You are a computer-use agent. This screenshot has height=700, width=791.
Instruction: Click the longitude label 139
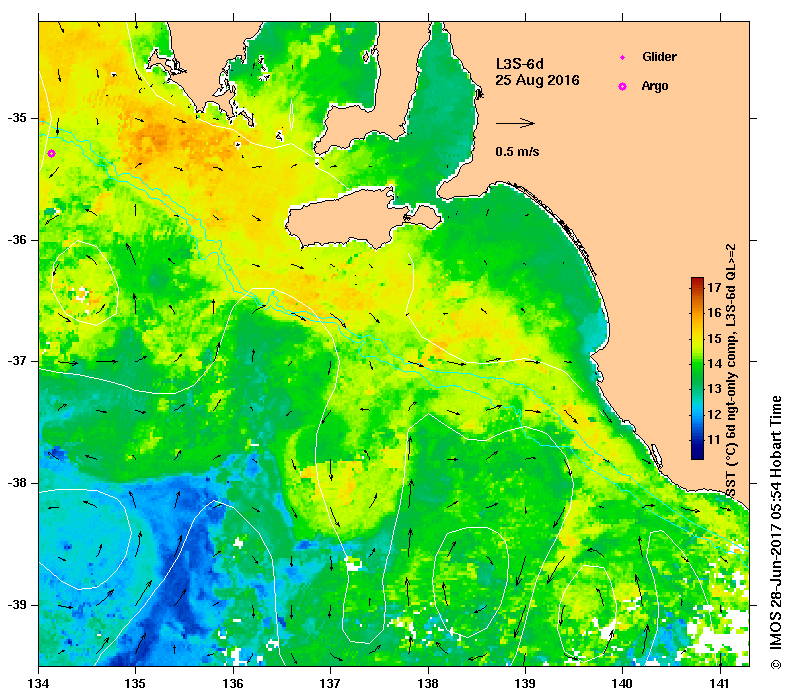[x=525, y=683]
